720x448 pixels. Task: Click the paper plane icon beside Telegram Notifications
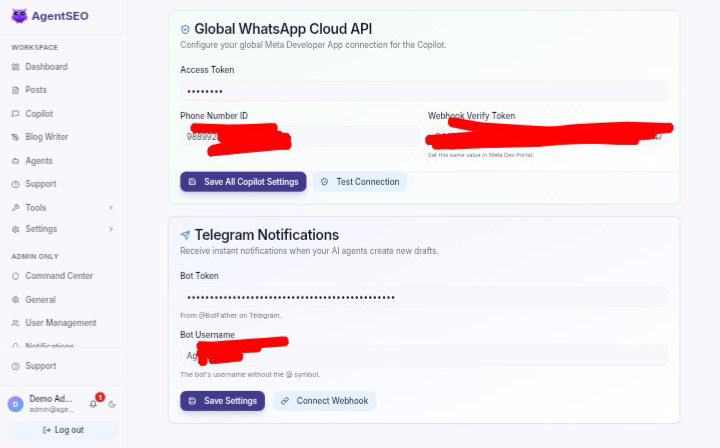[x=185, y=235]
